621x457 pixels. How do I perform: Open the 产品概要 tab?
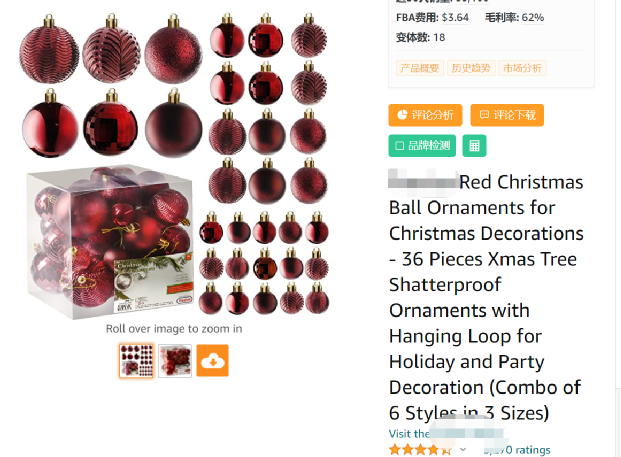[420, 68]
